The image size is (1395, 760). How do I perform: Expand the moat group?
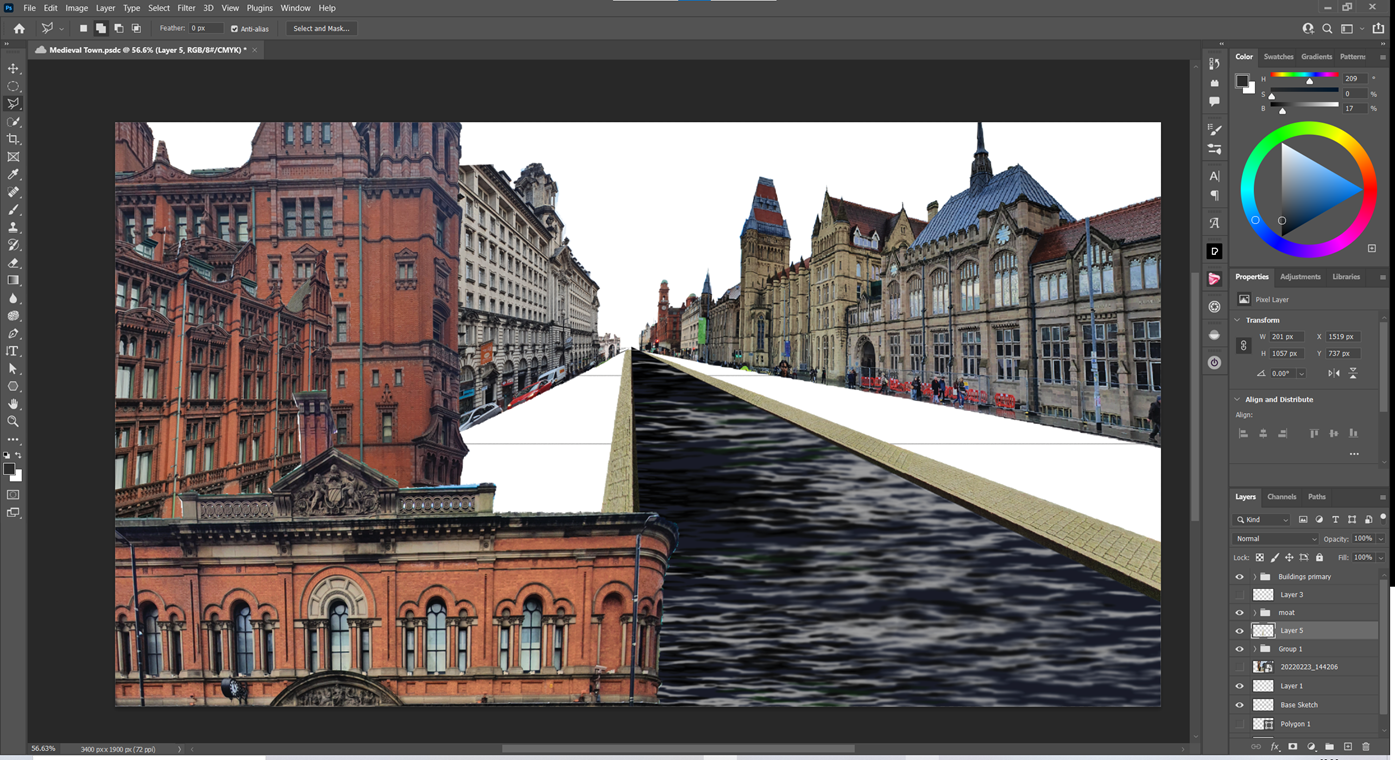(1254, 613)
